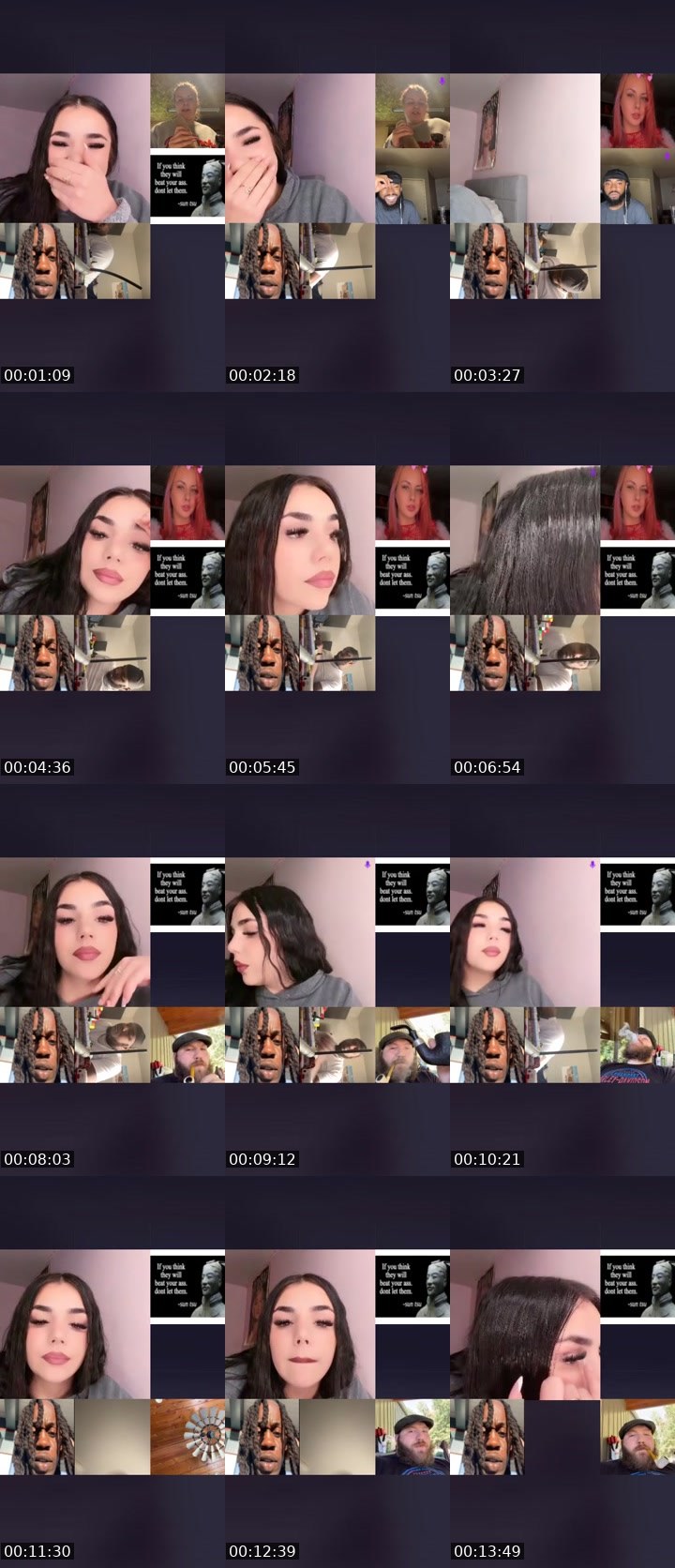Open the main video tile in frame 00:06:54
The height and width of the screenshot is (1568, 675).
[525, 540]
